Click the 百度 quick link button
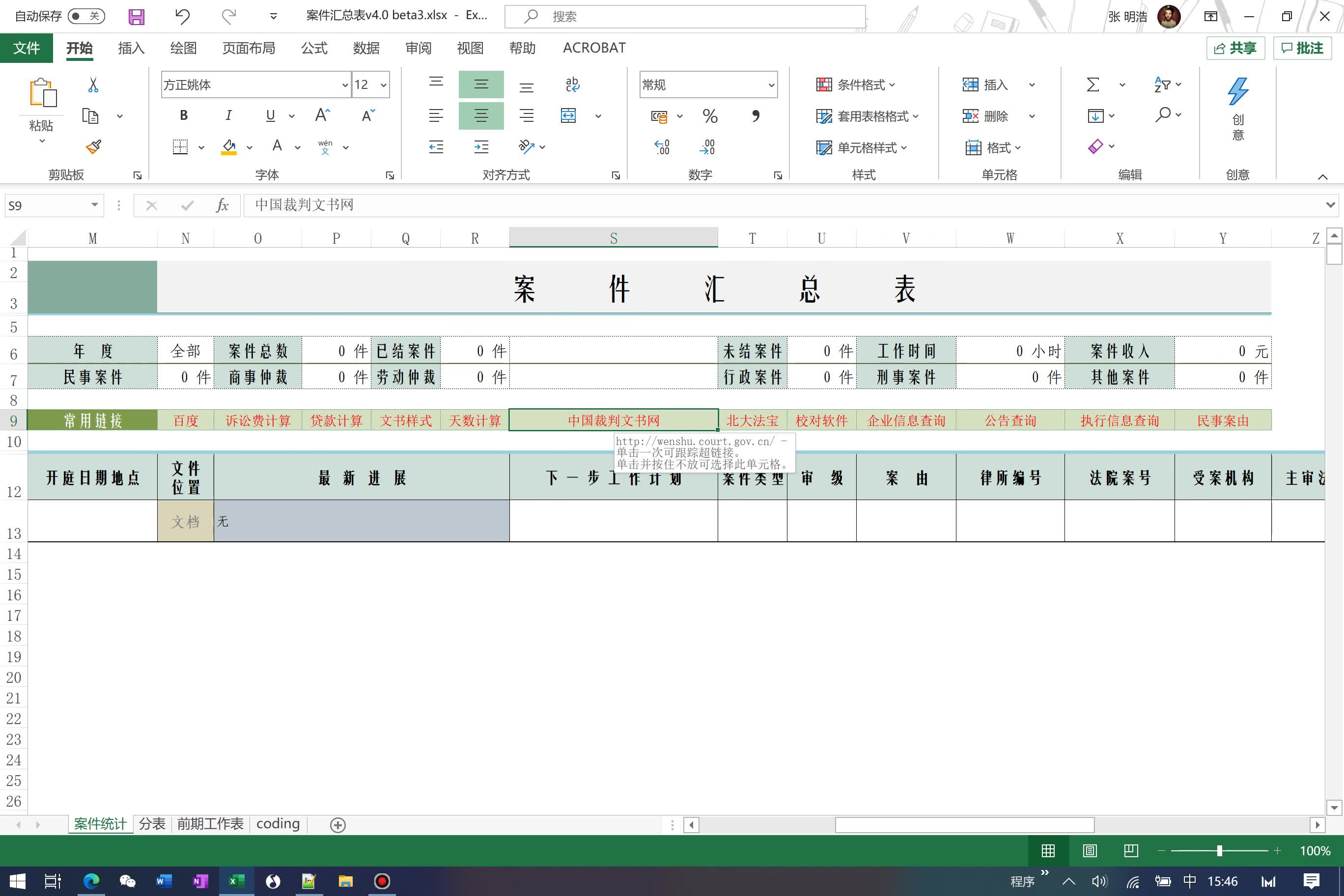Viewport: 1344px width, 896px height. 185,419
